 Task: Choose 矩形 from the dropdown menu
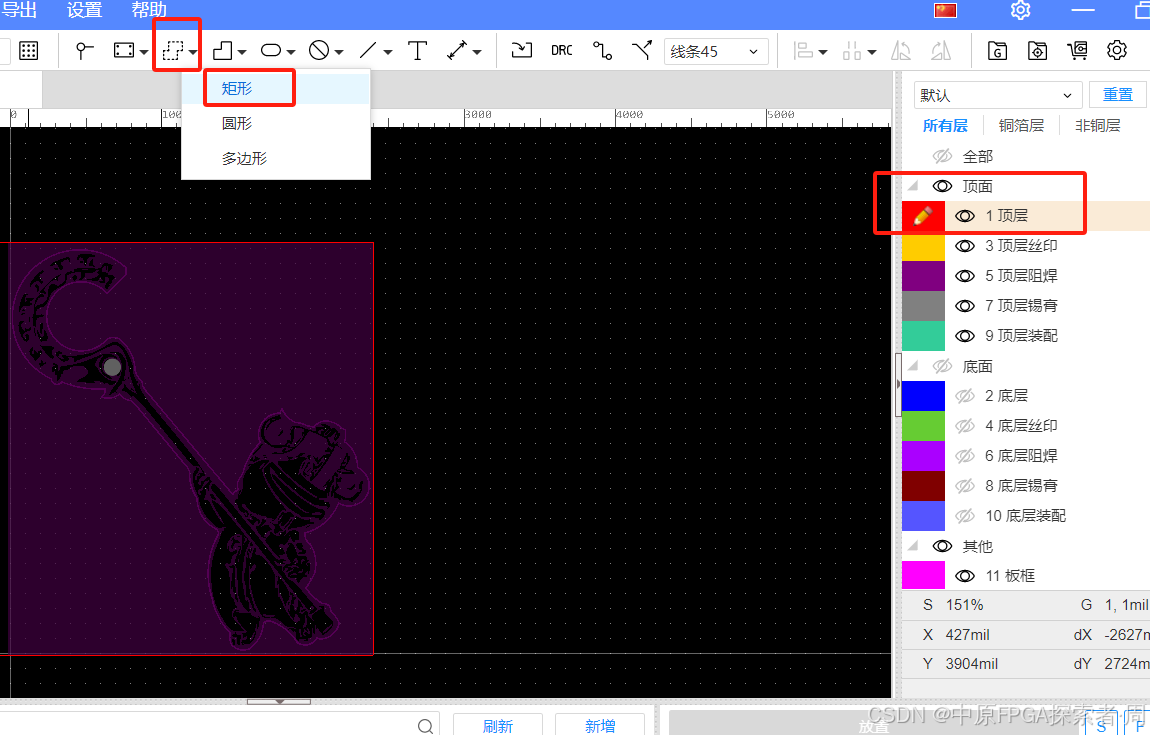click(276, 88)
